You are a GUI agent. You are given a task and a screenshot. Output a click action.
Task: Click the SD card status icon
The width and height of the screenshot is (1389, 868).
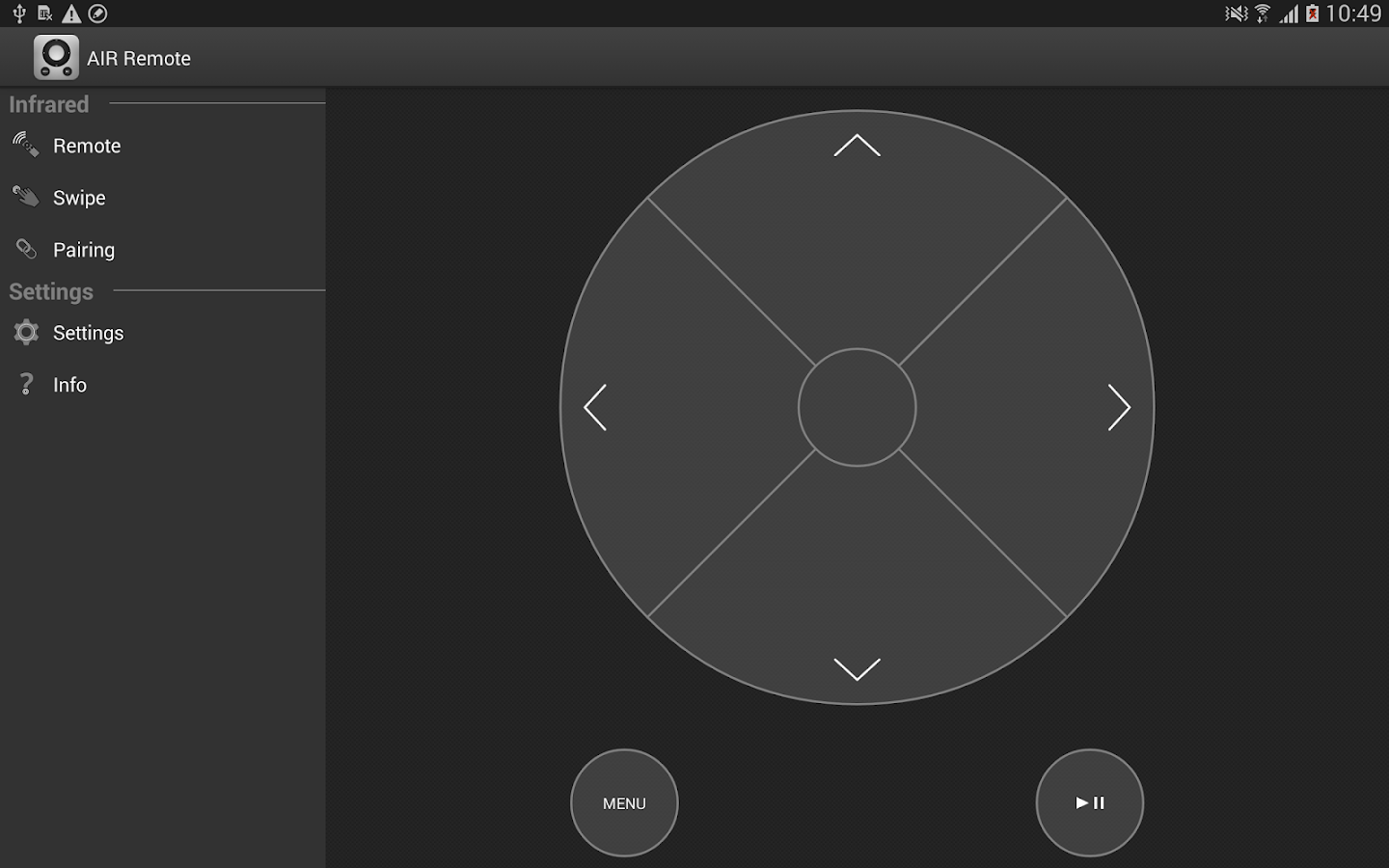pyautogui.click(x=44, y=14)
